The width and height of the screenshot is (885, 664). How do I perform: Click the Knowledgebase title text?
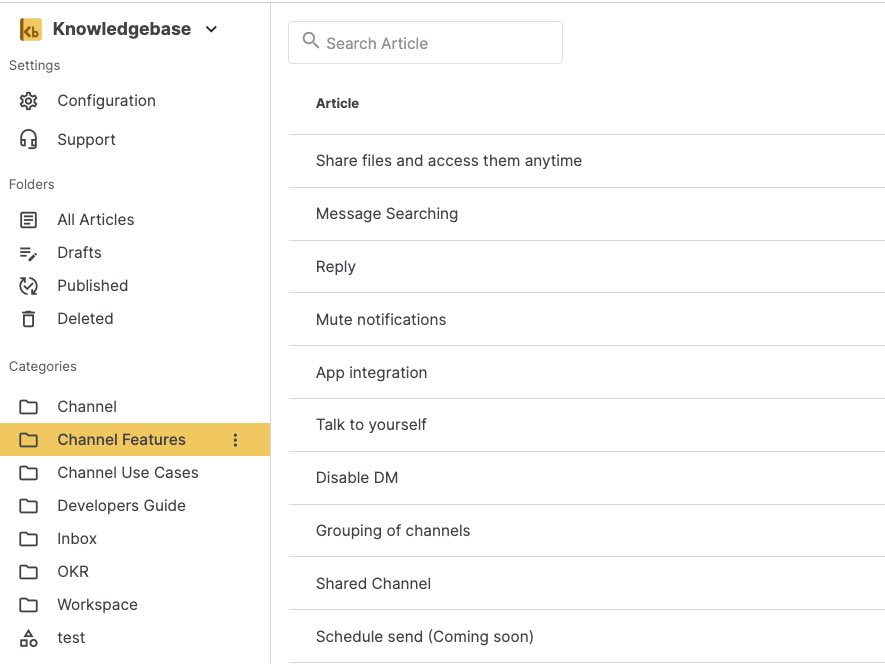[x=121, y=29]
